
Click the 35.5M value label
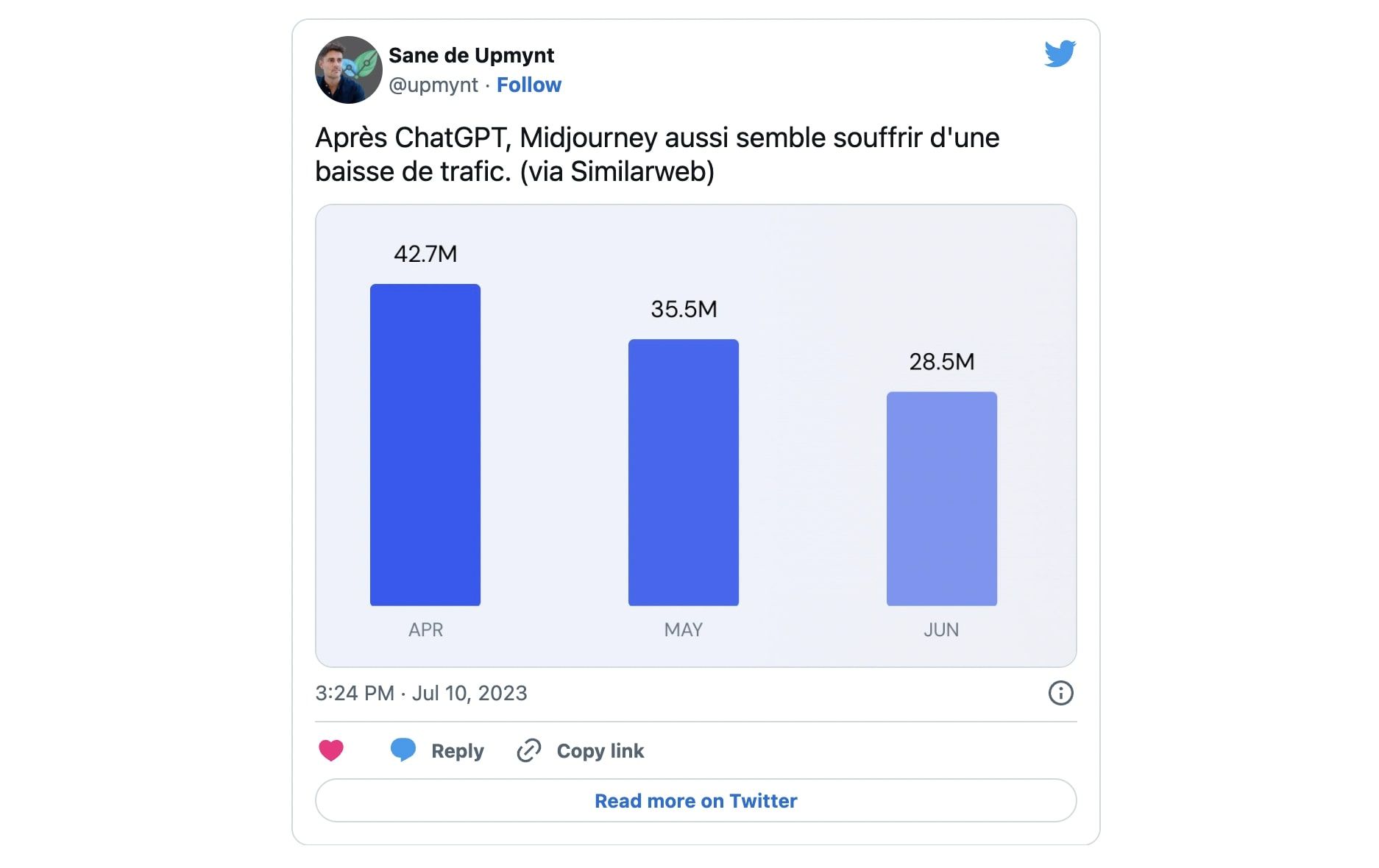(x=684, y=309)
